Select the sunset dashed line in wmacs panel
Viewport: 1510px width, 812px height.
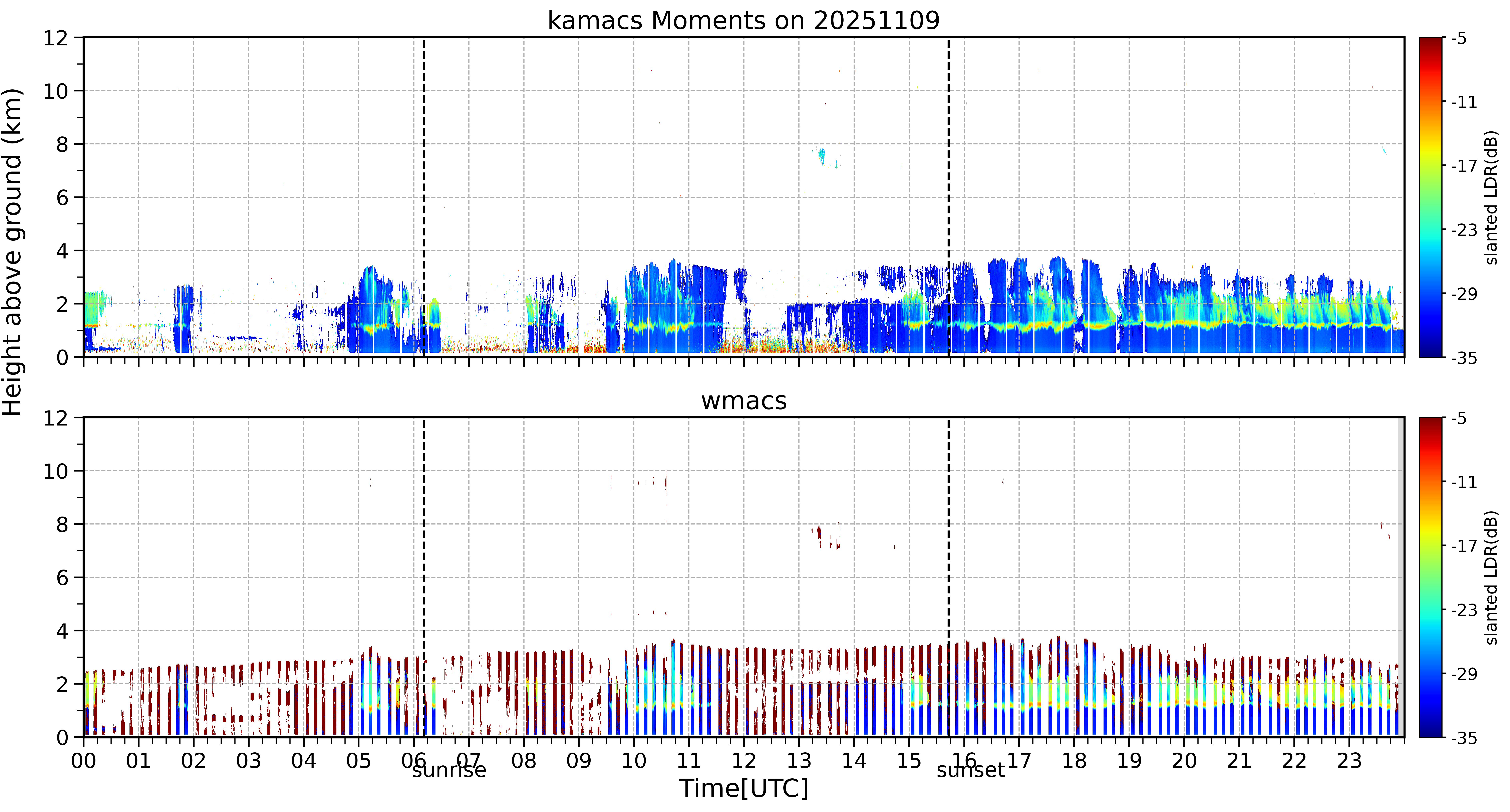coord(948,577)
